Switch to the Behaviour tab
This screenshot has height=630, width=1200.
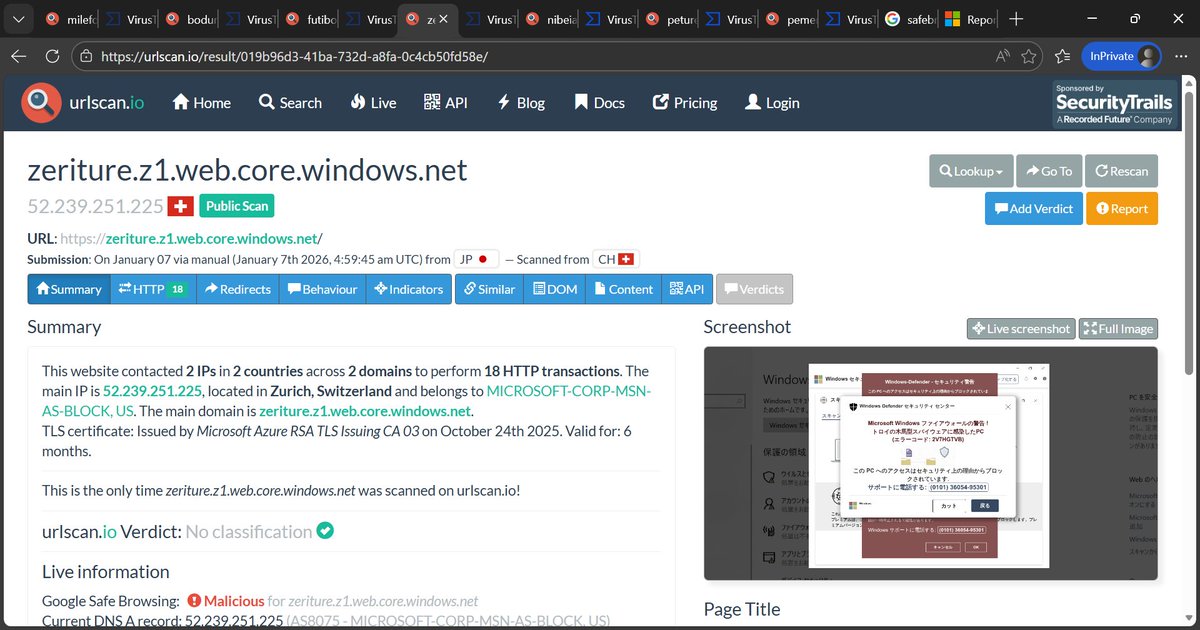[x=322, y=289]
